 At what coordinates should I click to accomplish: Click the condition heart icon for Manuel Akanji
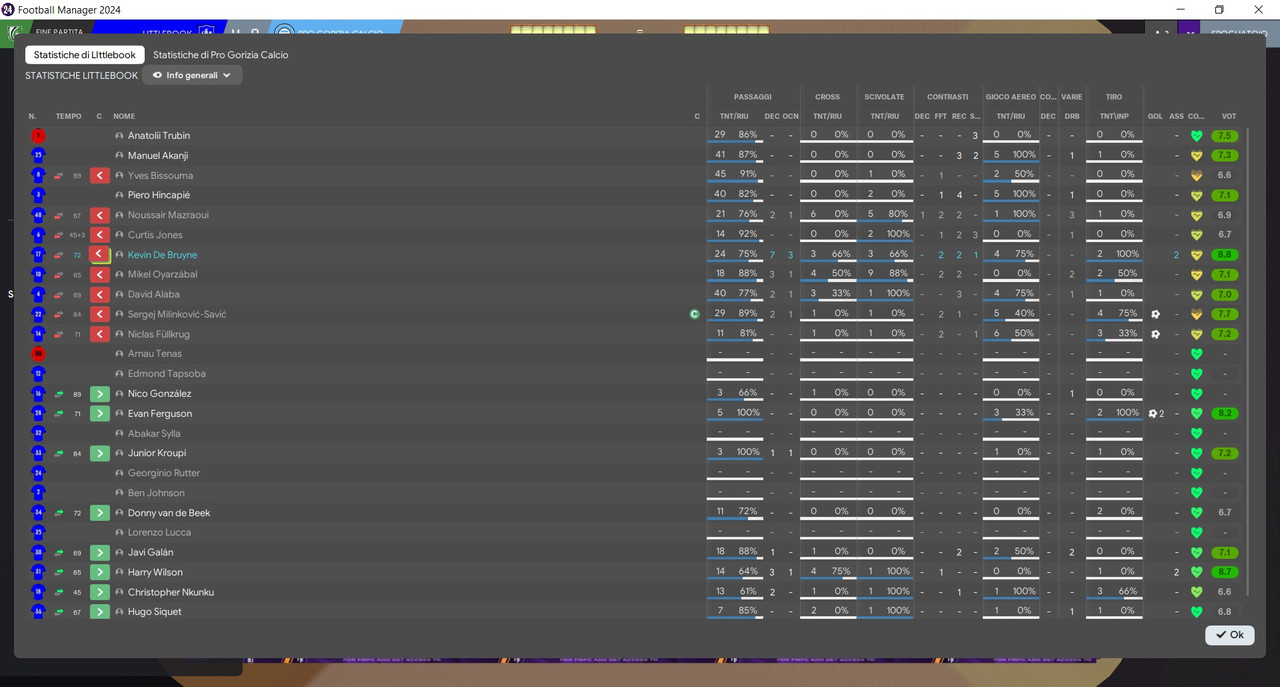pos(1196,156)
